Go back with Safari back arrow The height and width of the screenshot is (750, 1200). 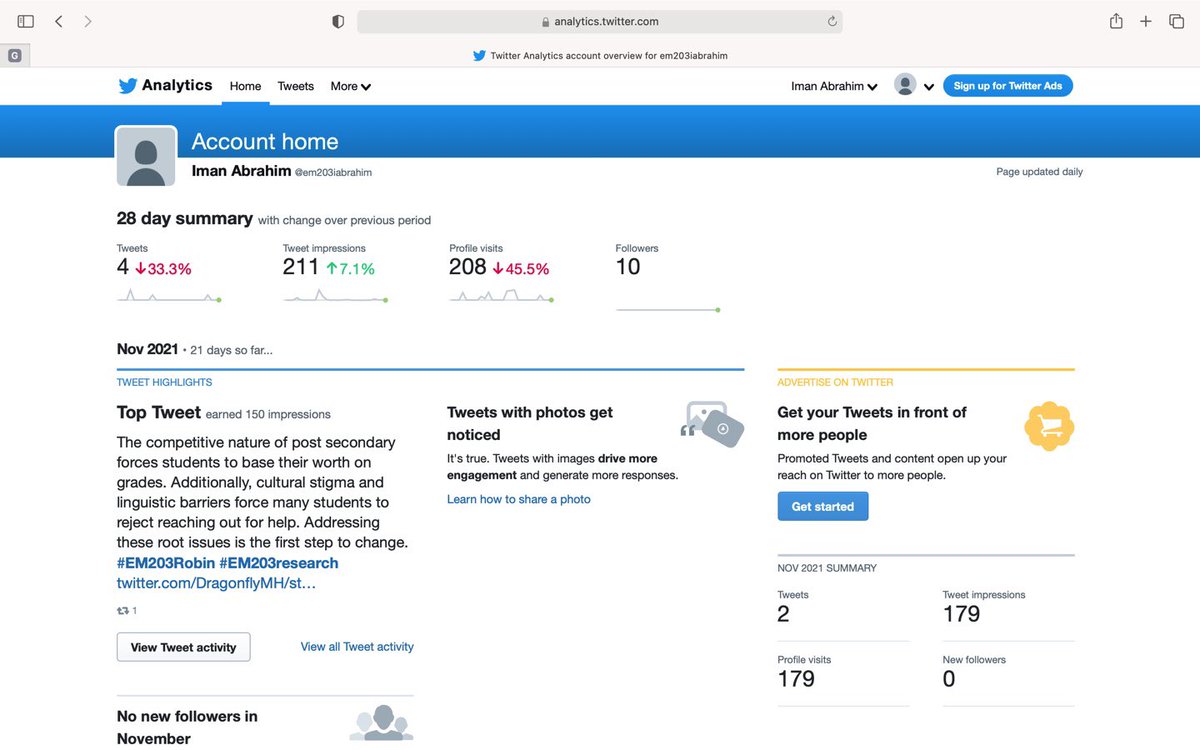[59, 21]
